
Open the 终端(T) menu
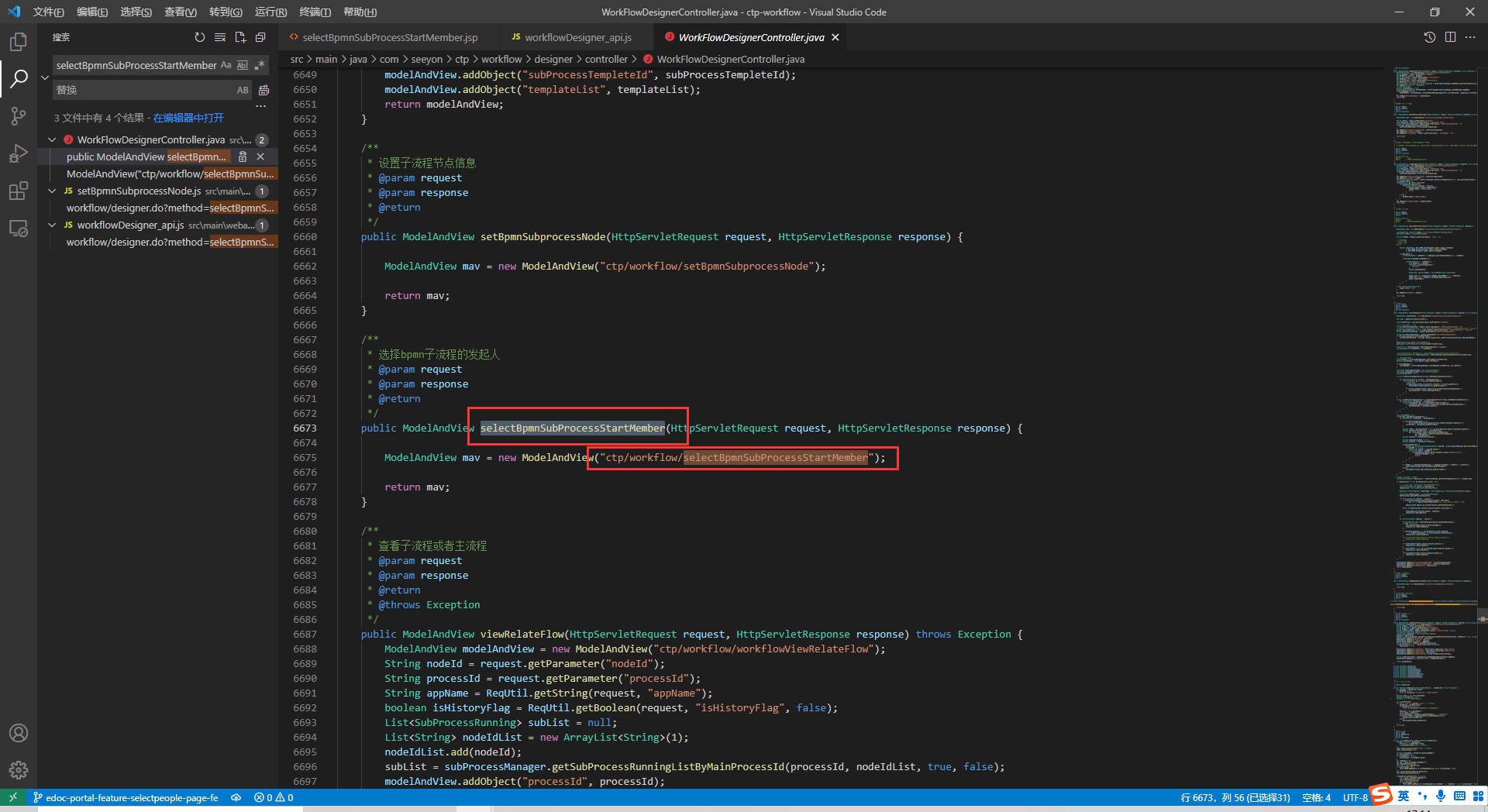(315, 12)
